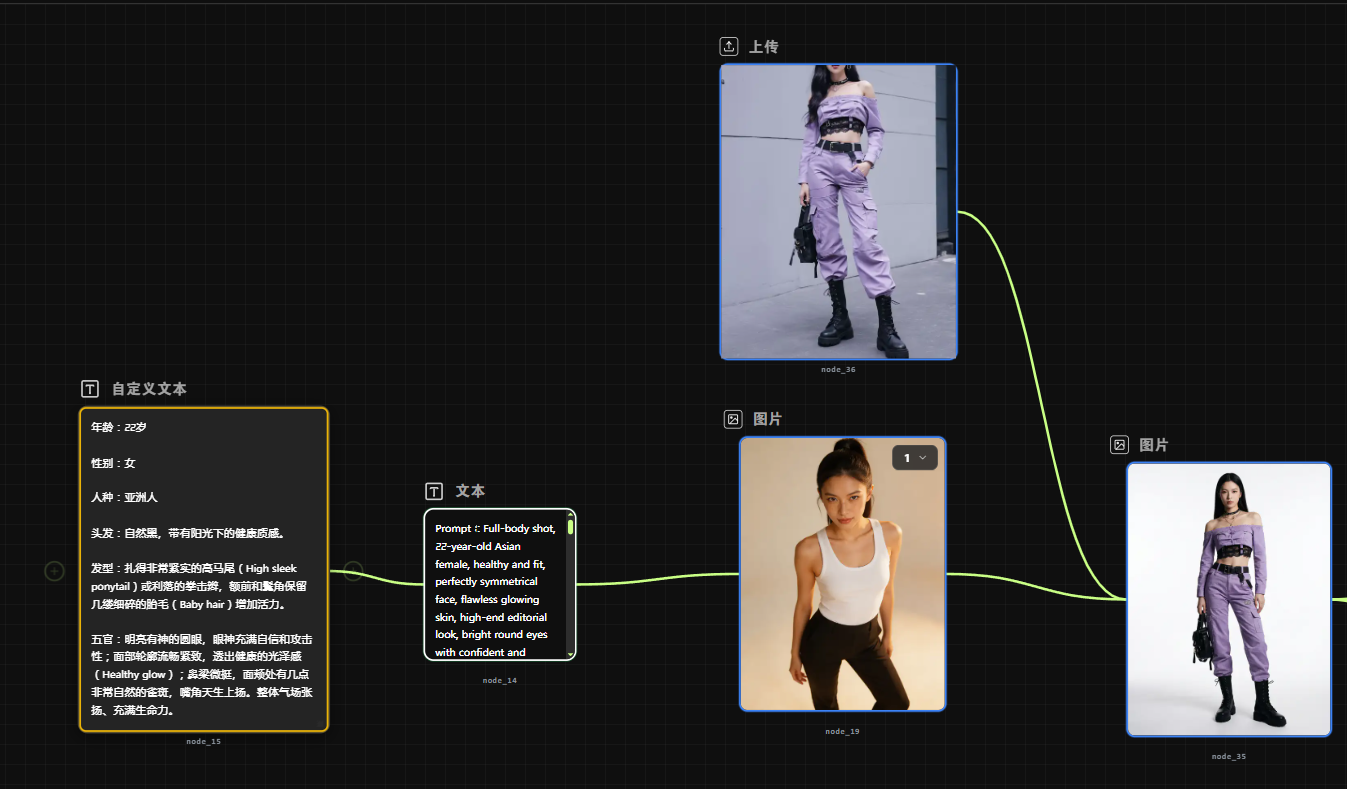Screen dimensions: 1347x789
Task: Open the "1" dropdown on ponytail image
Action: [x=915, y=458]
